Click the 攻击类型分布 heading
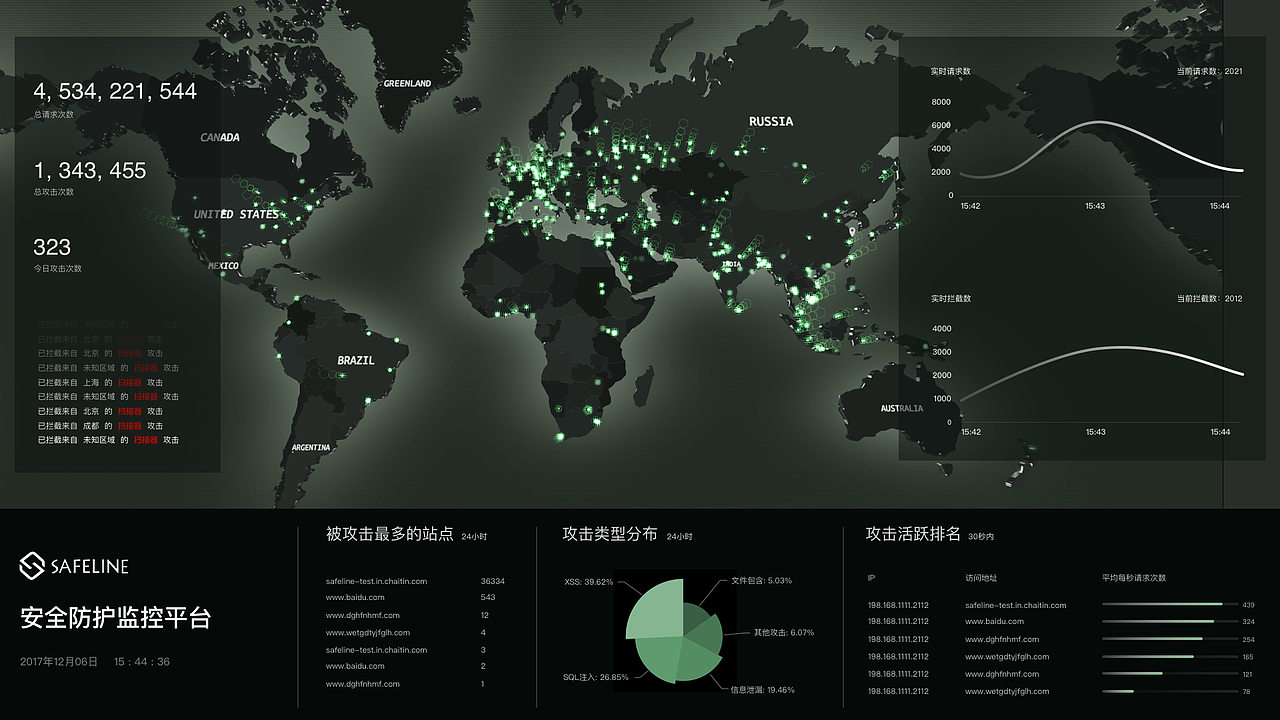This screenshot has width=1280, height=720. click(x=610, y=534)
